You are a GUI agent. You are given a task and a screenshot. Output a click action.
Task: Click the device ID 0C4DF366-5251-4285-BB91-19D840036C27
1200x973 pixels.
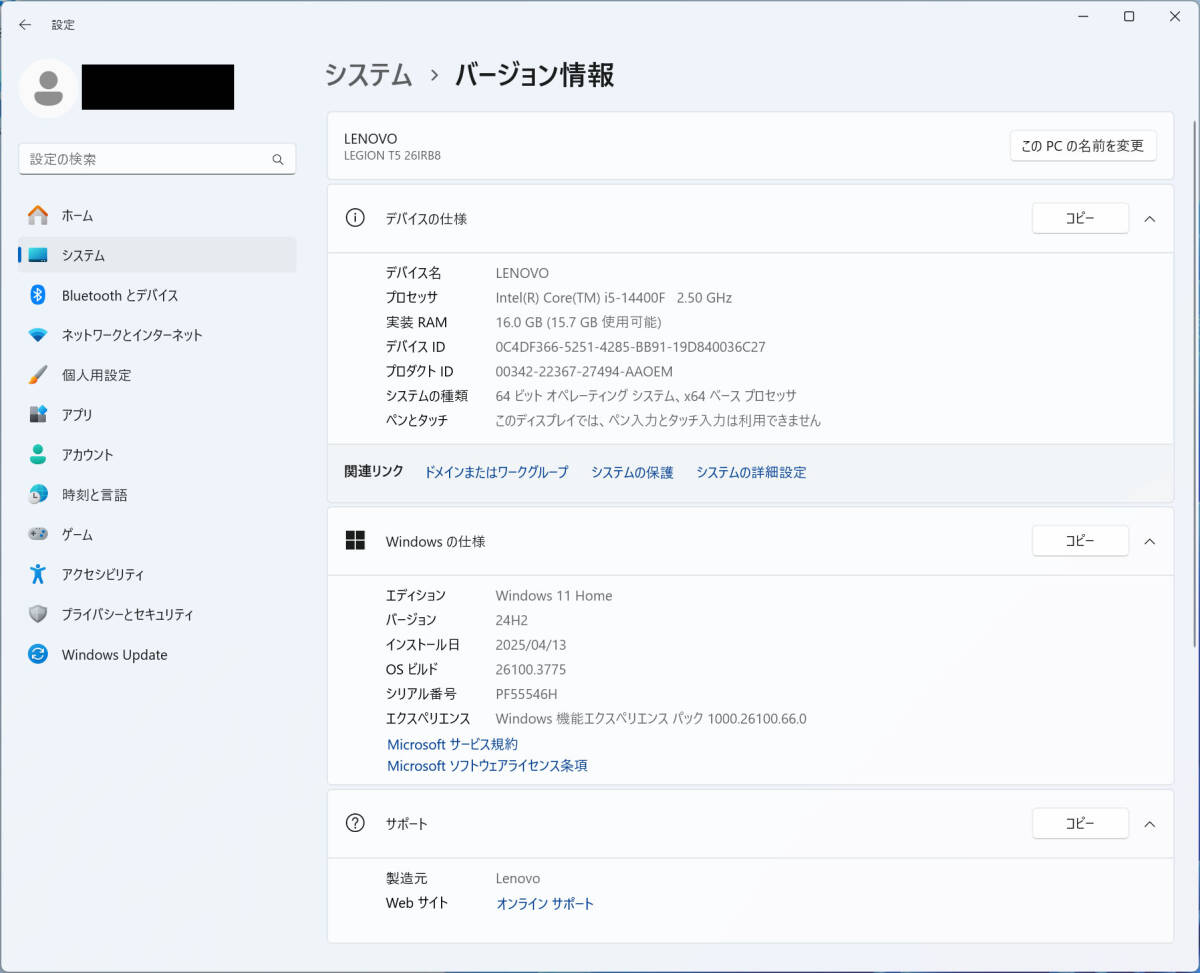click(x=630, y=347)
